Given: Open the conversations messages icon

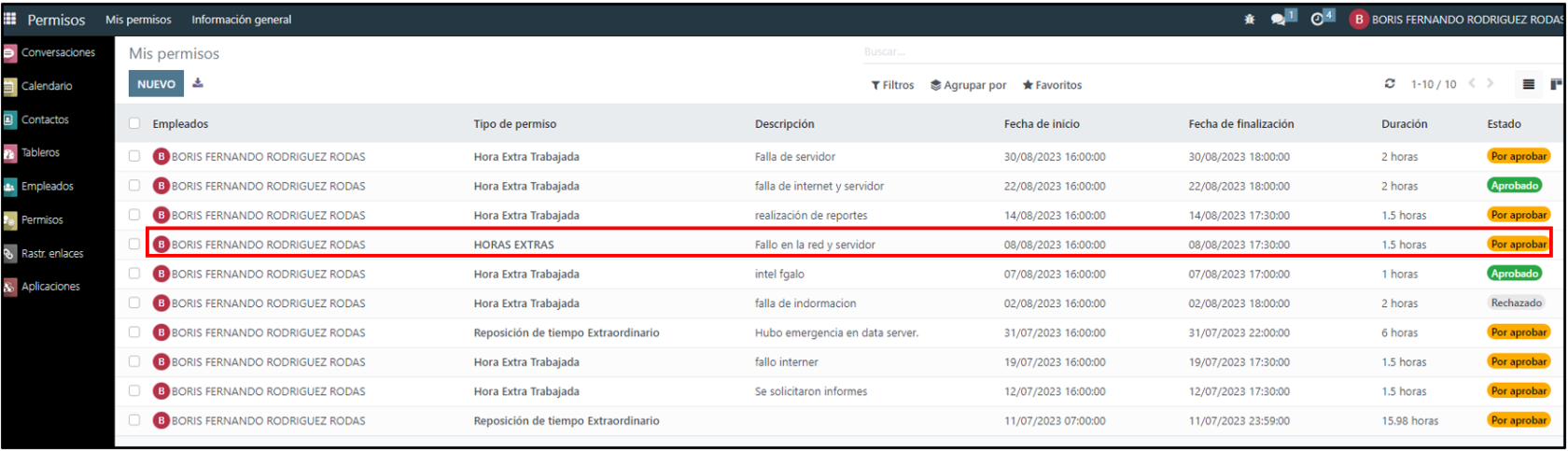Looking at the screenshot, I should pos(1279,20).
